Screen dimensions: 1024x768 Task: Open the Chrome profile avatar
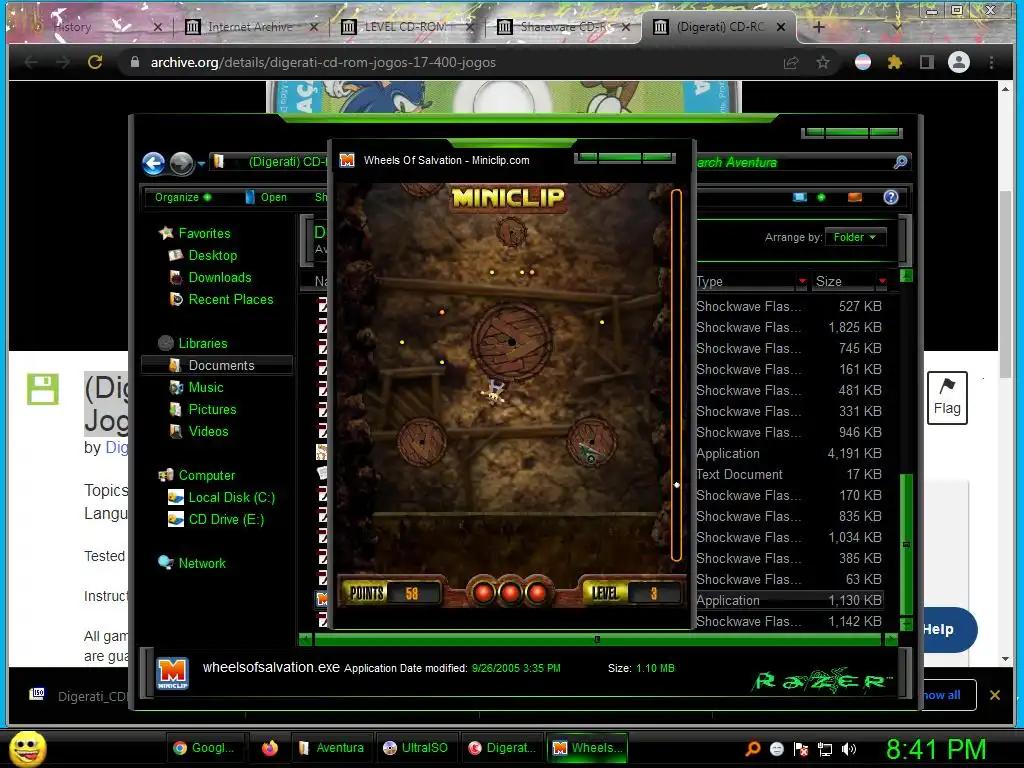coord(959,62)
